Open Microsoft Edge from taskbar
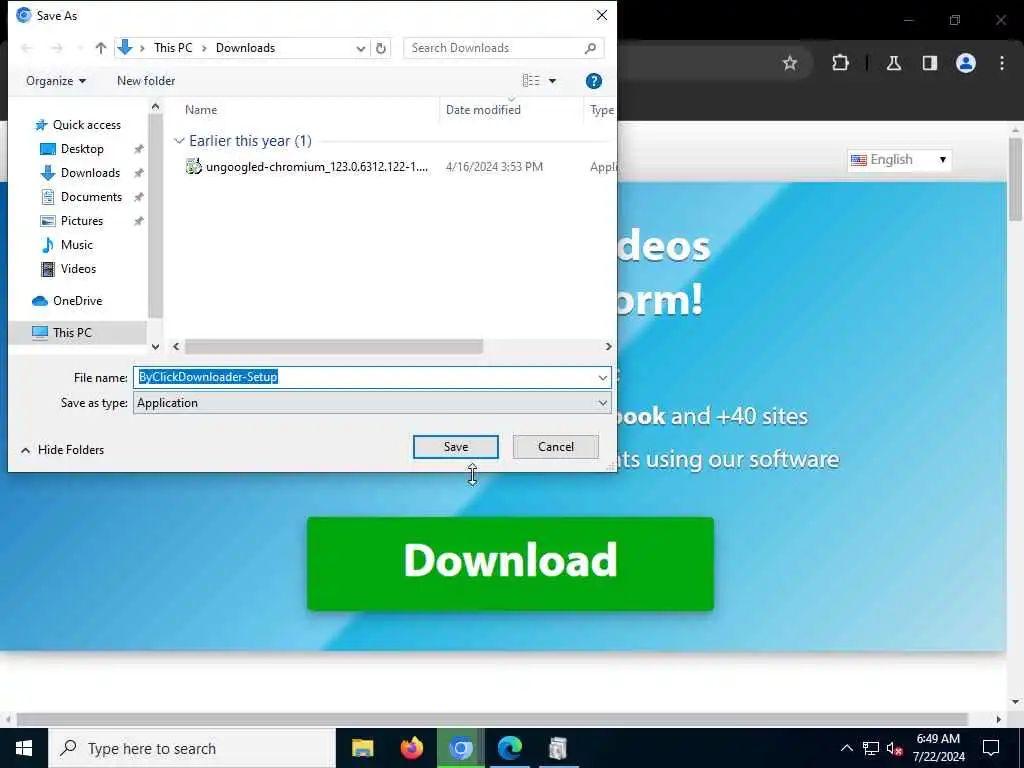This screenshot has width=1024, height=768. pyautogui.click(x=509, y=748)
